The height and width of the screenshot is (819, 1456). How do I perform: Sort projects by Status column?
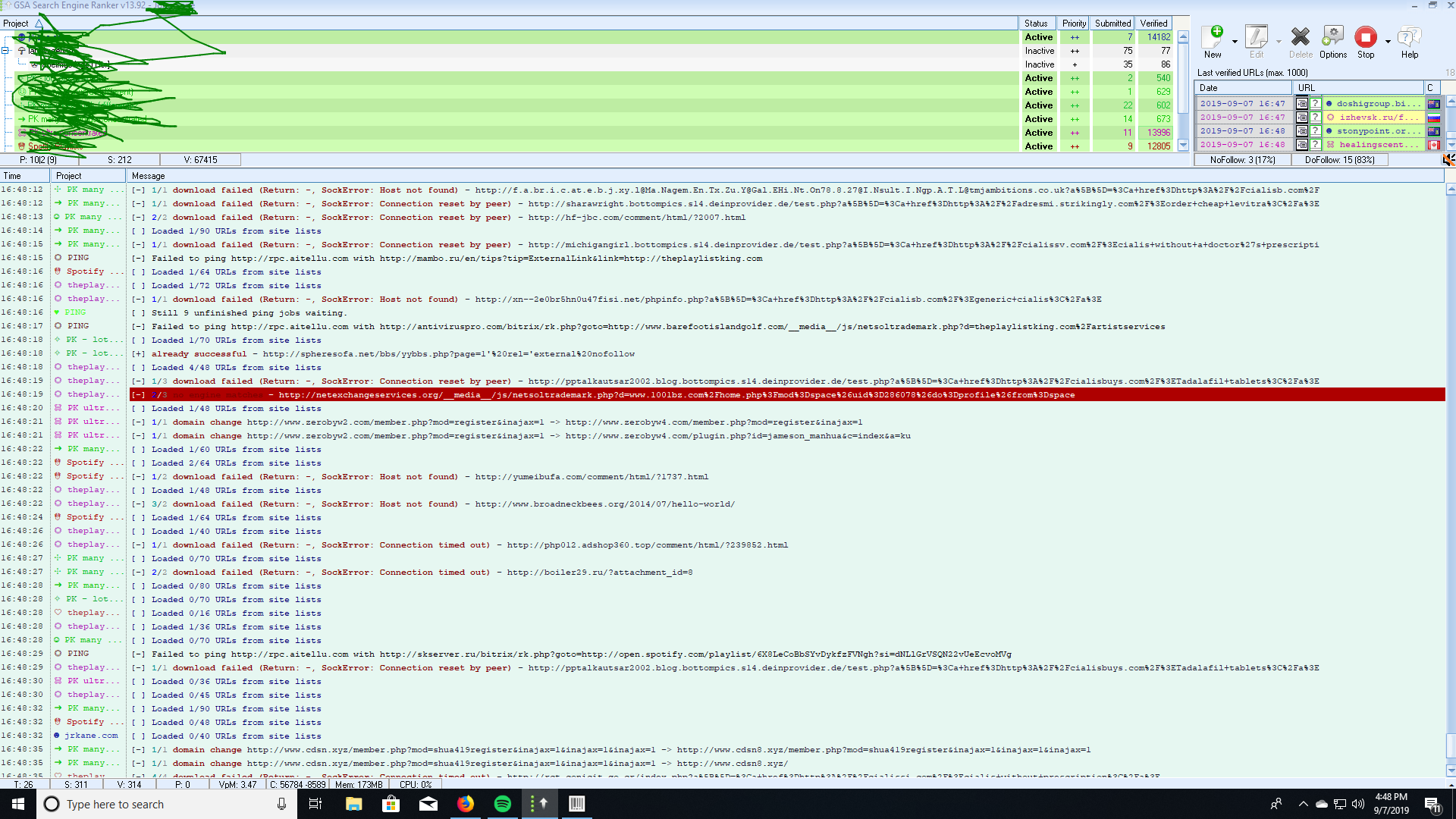pyautogui.click(x=1038, y=24)
